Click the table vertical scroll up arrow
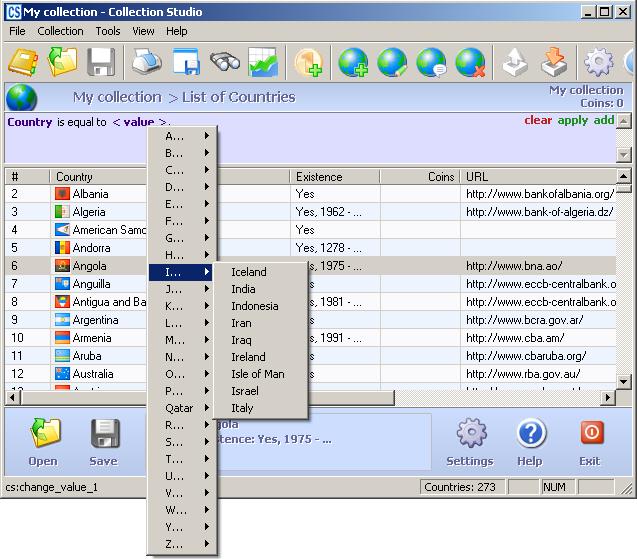The image size is (637, 559). (624, 176)
